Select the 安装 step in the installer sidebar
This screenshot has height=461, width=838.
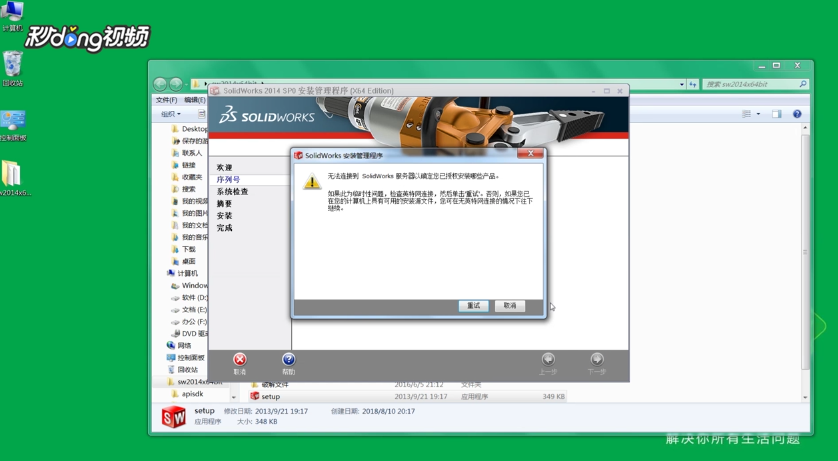[224, 216]
